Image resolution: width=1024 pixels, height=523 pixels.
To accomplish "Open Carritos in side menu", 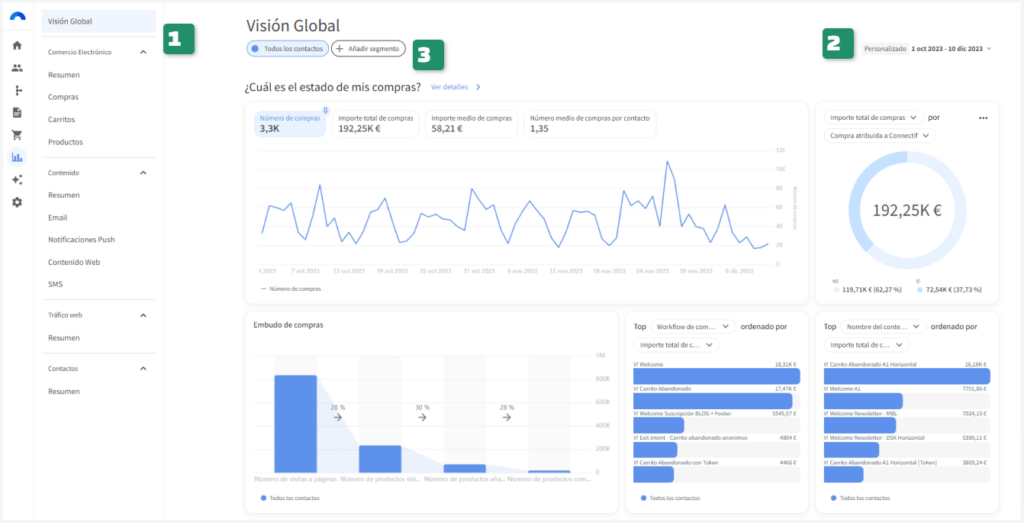I will (x=61, y=119).
